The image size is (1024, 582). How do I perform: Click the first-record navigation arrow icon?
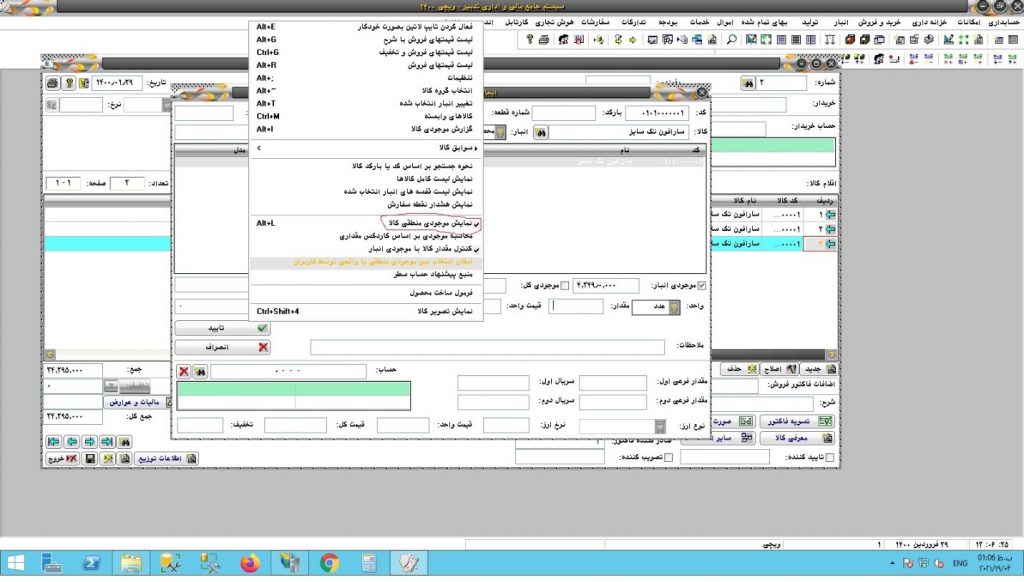coord(54,442)
